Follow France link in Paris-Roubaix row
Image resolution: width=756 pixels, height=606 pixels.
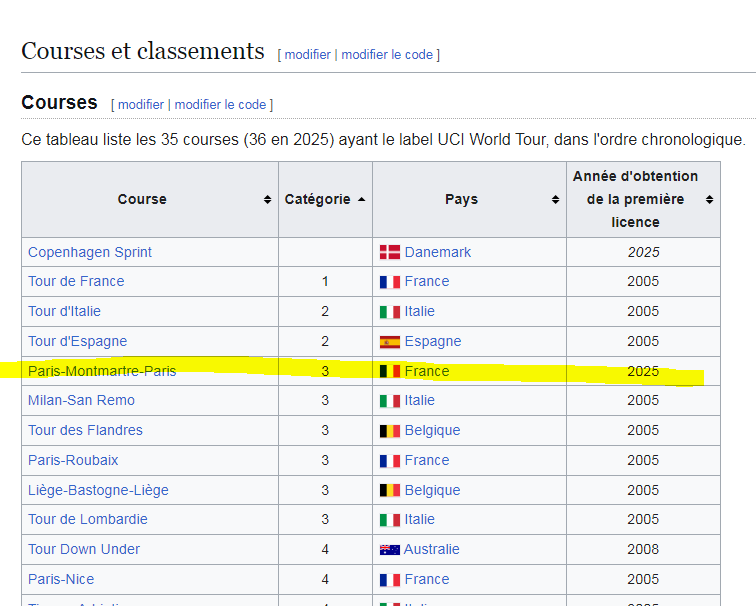tap(427, 460)
